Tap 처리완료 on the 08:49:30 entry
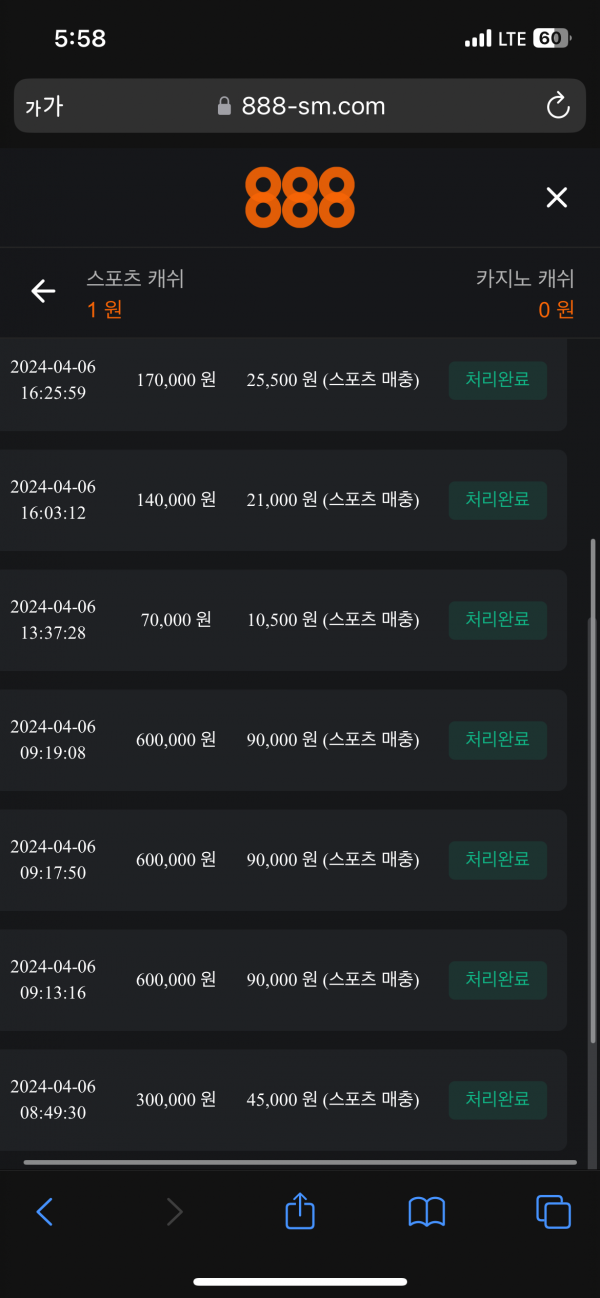The width and height of the screenshot is (600, 1298). (x=497, y=1100)
